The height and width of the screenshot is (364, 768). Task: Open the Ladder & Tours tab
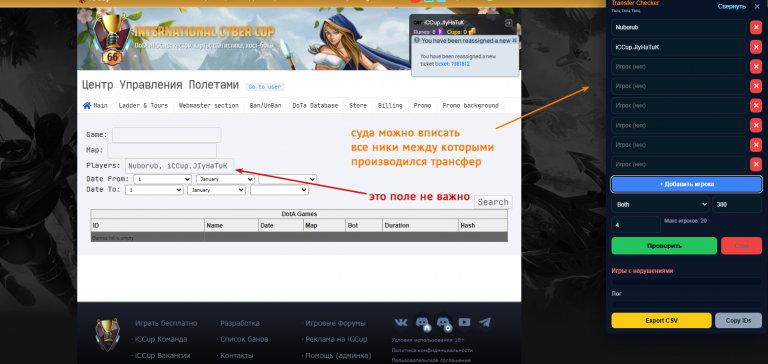(x=143, y=105)
